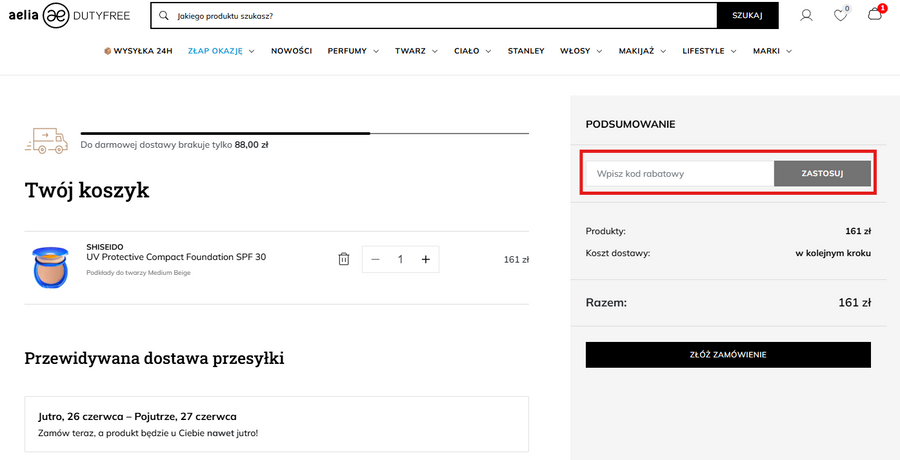The width and height of the screenshot is (900, 460).
Task: Click the magnifier icon in search bar
Action: click(164, 16)
